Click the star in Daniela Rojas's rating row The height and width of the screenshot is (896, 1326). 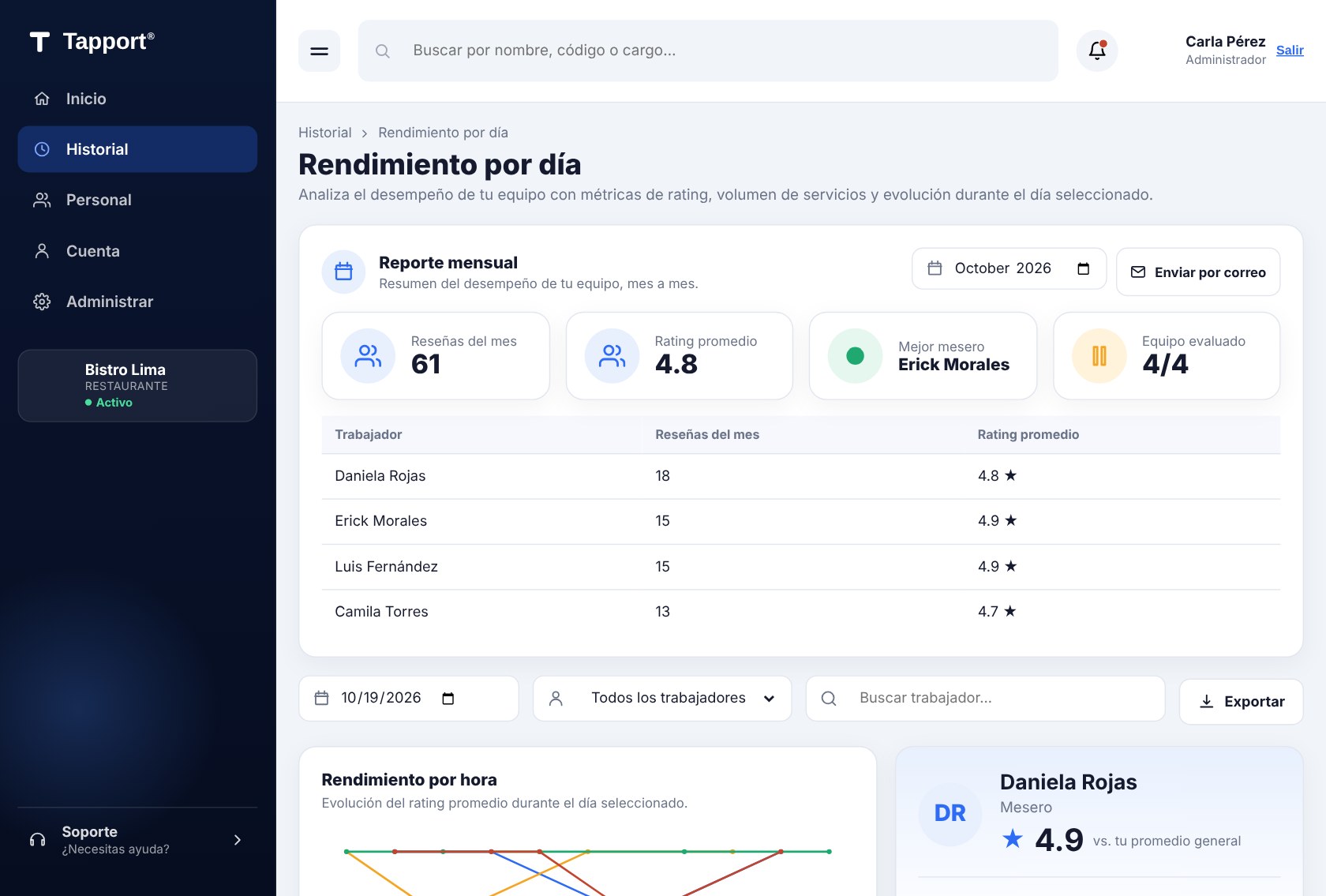point(1010,475)
